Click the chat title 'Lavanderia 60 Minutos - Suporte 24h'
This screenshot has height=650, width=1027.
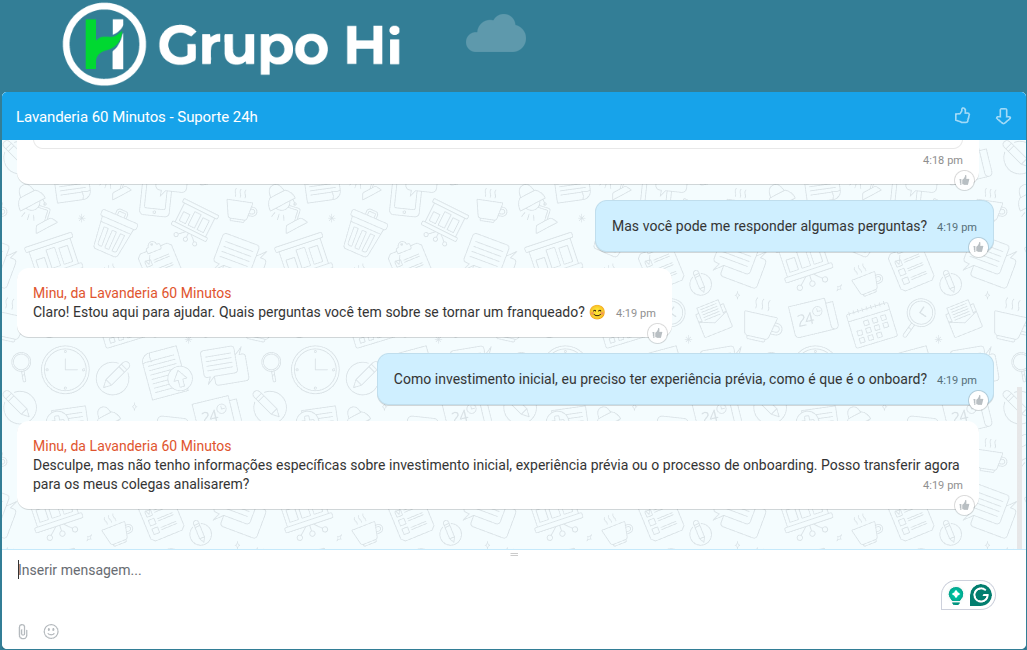[137, 117]
